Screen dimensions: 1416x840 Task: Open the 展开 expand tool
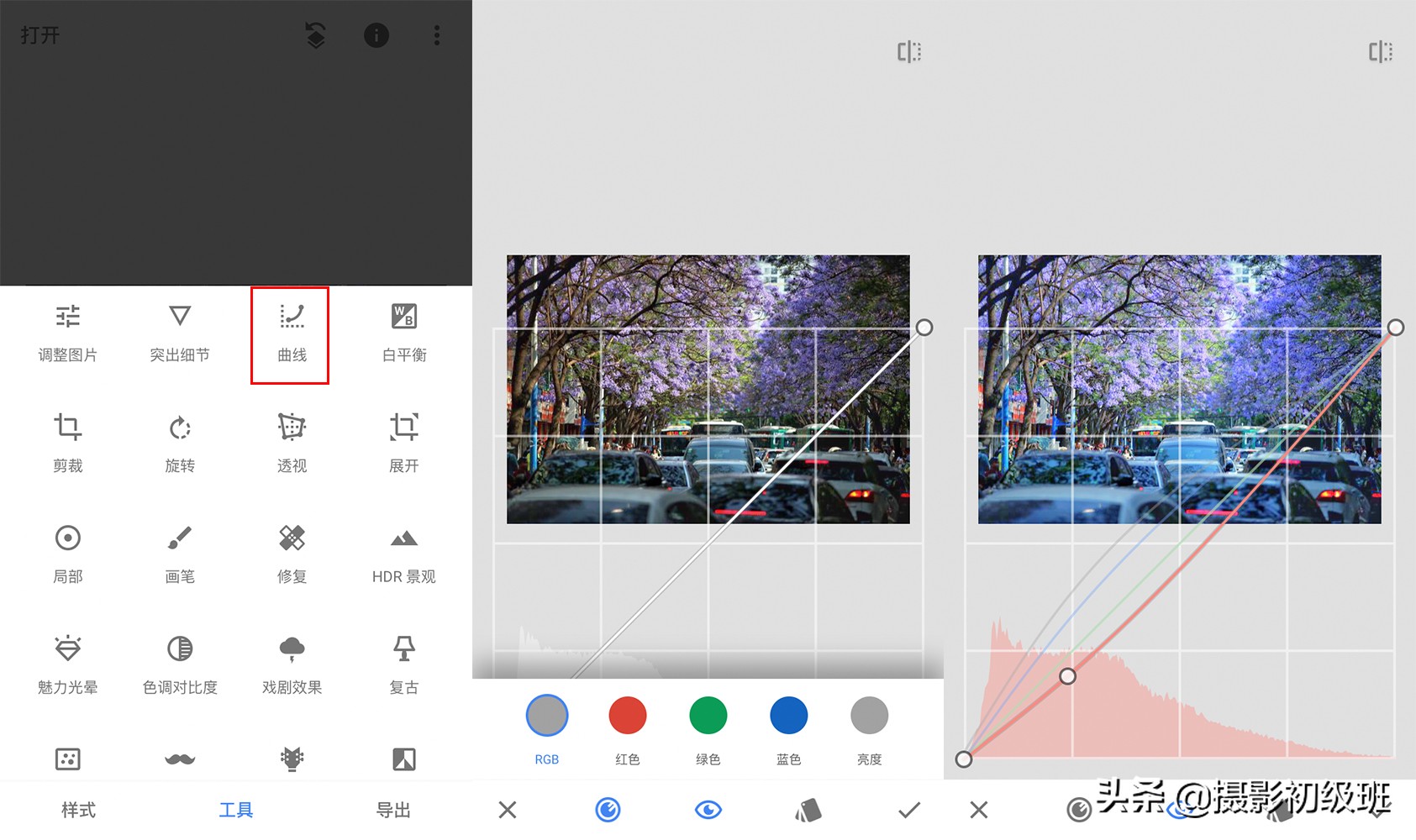coord(404,444)
